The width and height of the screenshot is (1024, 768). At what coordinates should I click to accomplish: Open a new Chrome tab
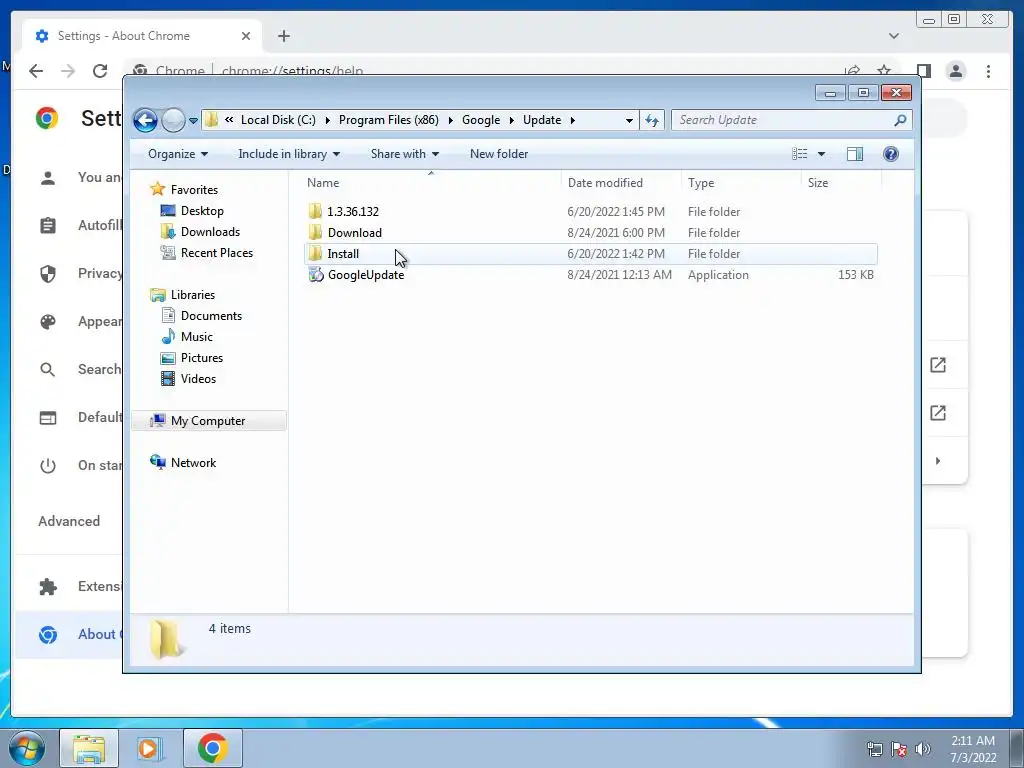[283, 36]
